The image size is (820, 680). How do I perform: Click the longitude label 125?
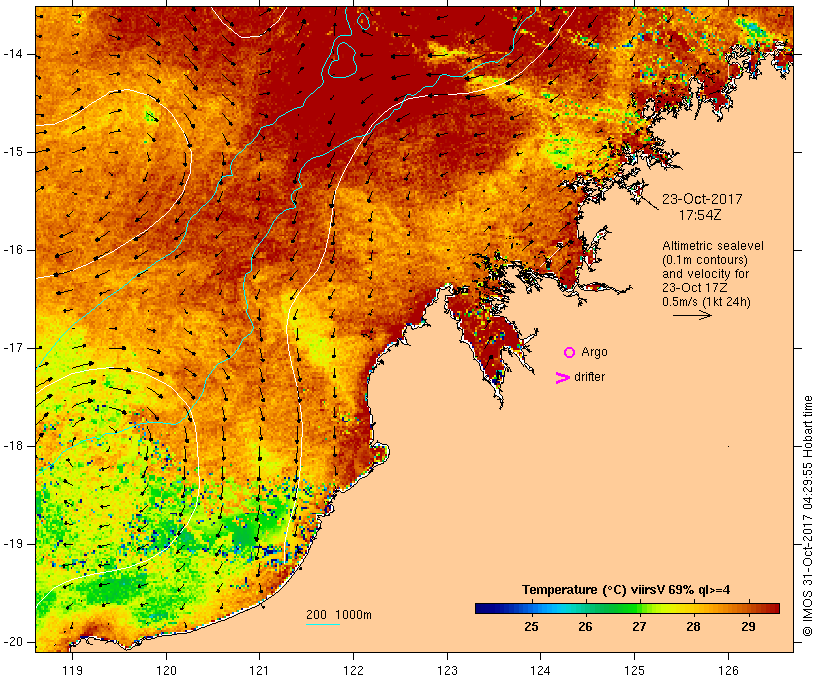[634, 670]
